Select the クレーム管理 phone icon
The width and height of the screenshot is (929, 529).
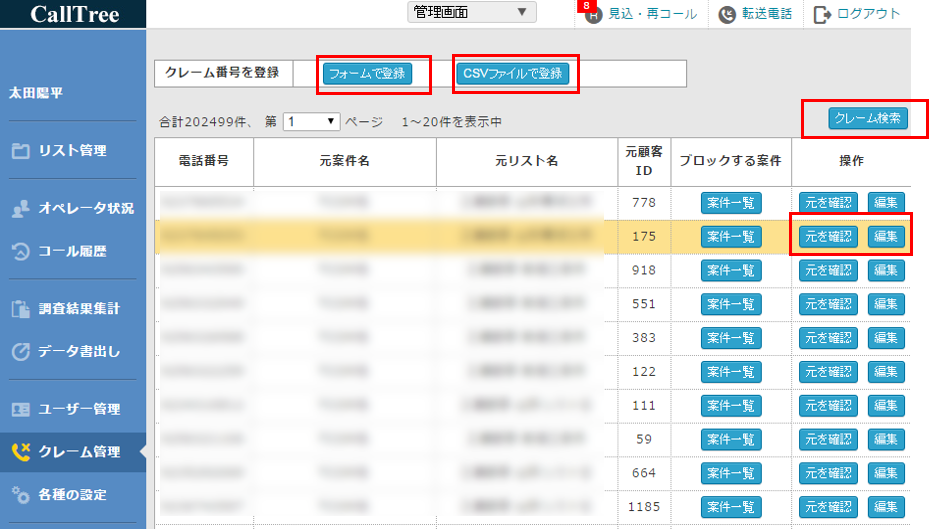point(20,452)
